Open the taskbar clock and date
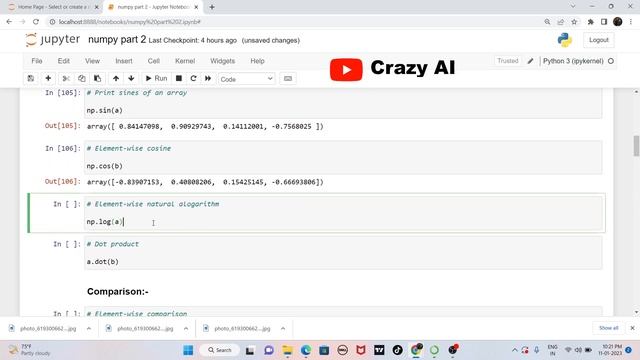The image size is (640, 360). (x=610, y=350)
